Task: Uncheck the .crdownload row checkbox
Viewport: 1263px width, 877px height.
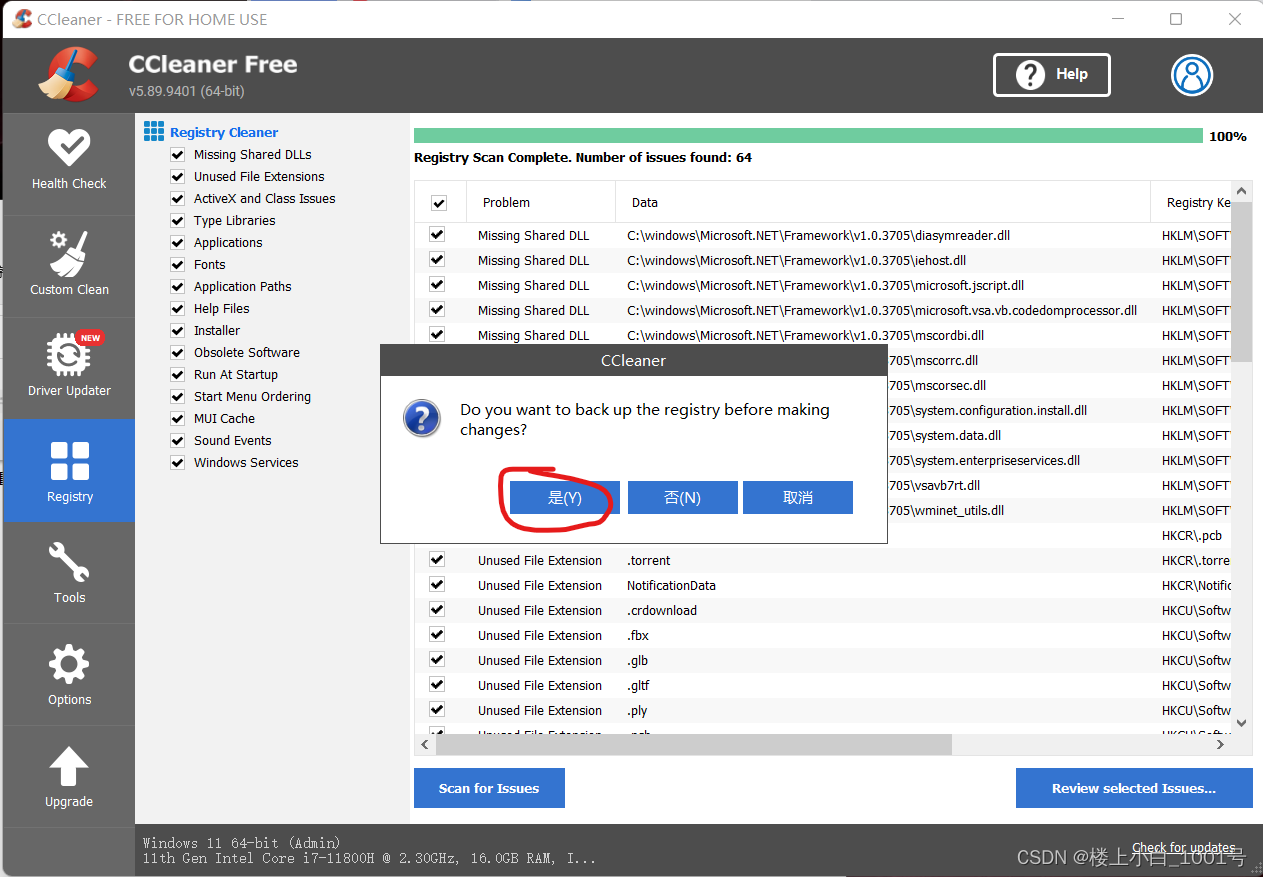Action: pyautogui.click(x=437, y=610)
